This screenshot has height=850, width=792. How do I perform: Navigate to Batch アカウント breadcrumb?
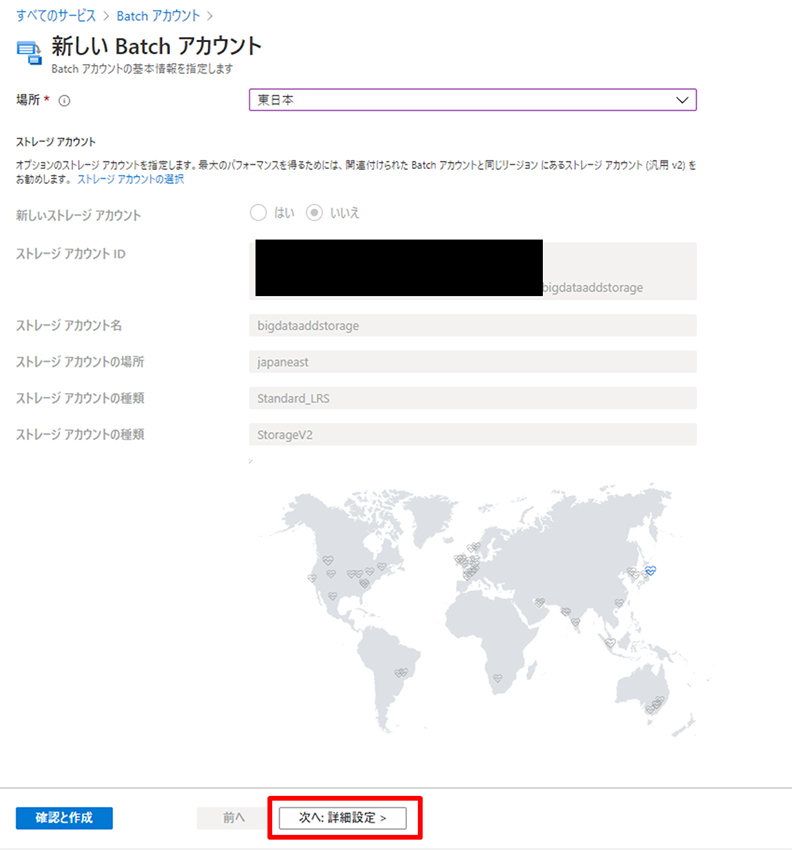(x=158, y=16)
